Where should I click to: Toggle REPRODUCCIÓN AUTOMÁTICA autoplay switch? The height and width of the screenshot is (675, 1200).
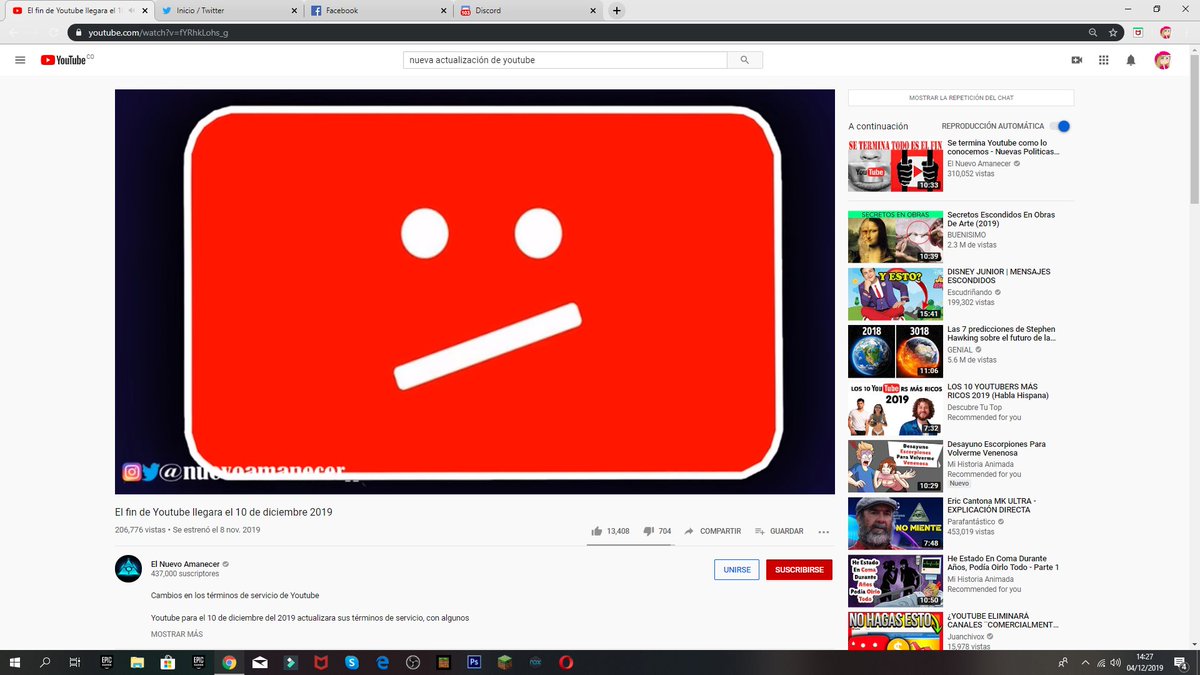(x=1061, y=126)
